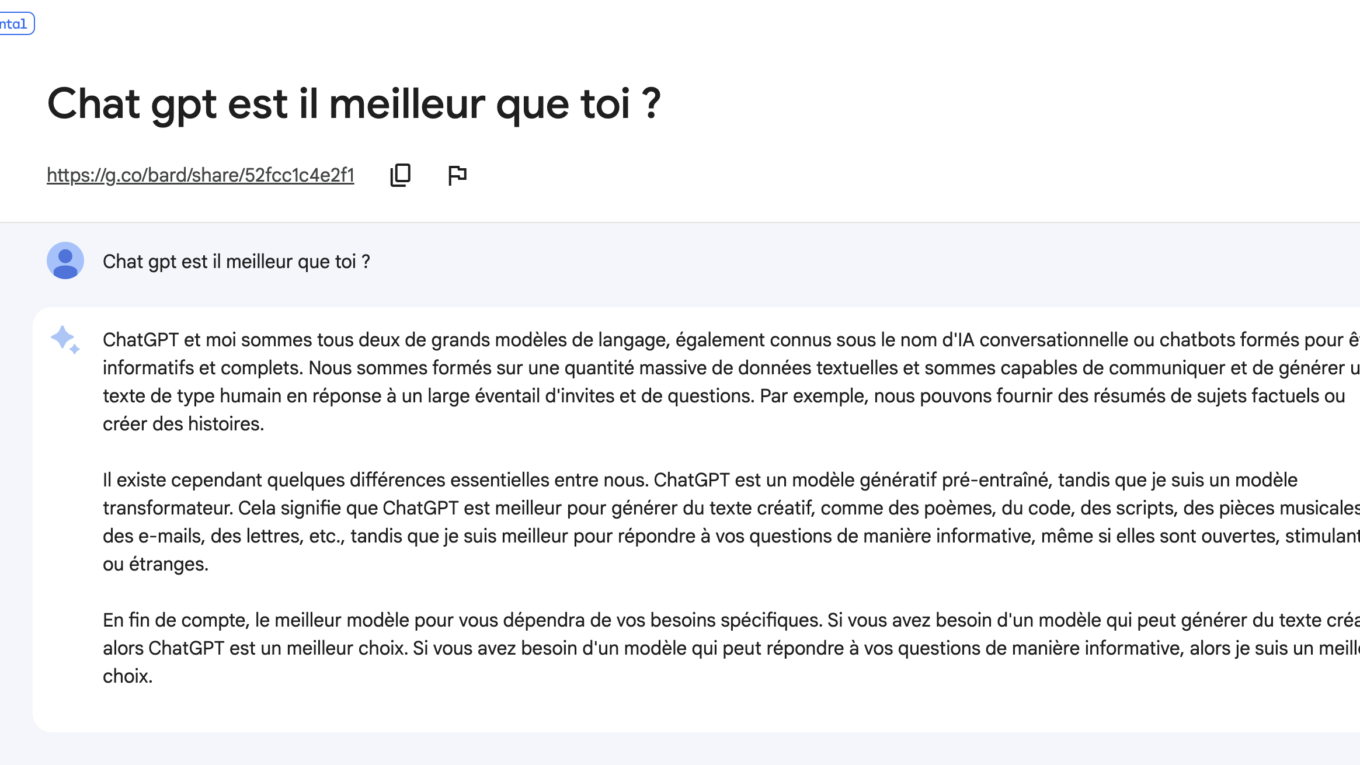Click the page title heading
Image resolution: width=1360 pixels, height=765 pixels.
(x=354, y=103)
